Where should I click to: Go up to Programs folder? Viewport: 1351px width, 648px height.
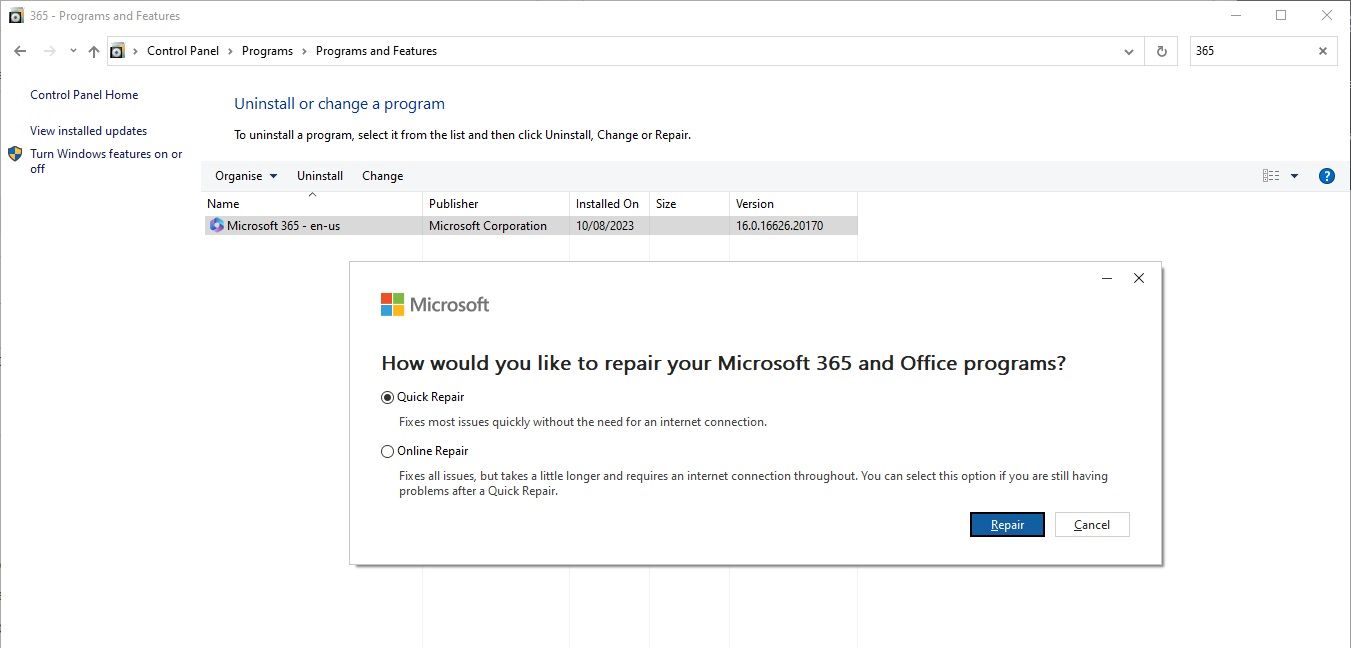93,50
